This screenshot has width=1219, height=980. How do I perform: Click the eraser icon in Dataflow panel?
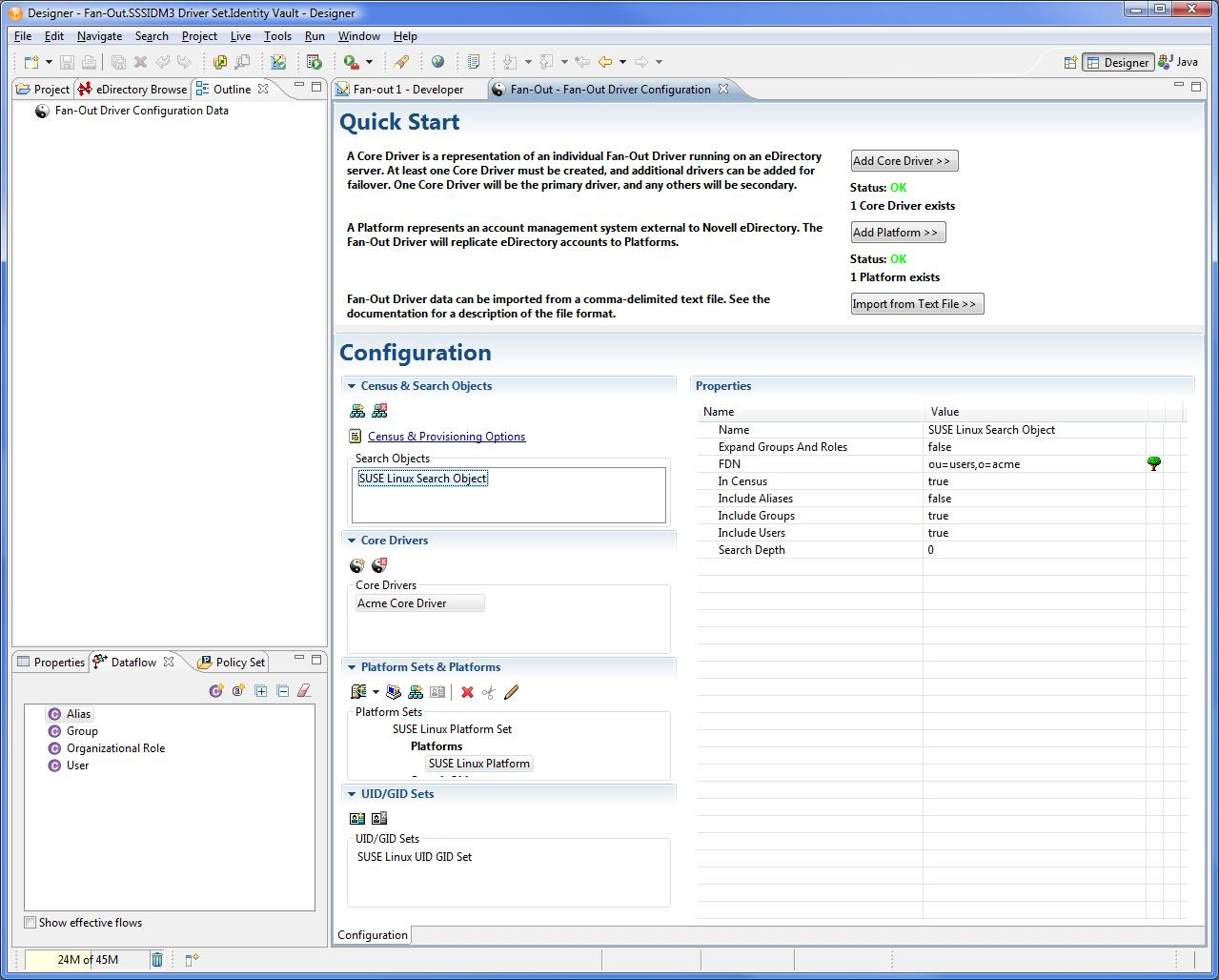click(x=304, y=690)
